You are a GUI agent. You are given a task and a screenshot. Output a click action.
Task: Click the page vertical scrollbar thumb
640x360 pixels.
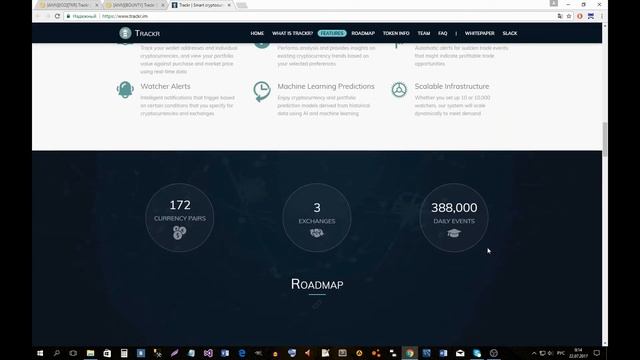(604, 139)
